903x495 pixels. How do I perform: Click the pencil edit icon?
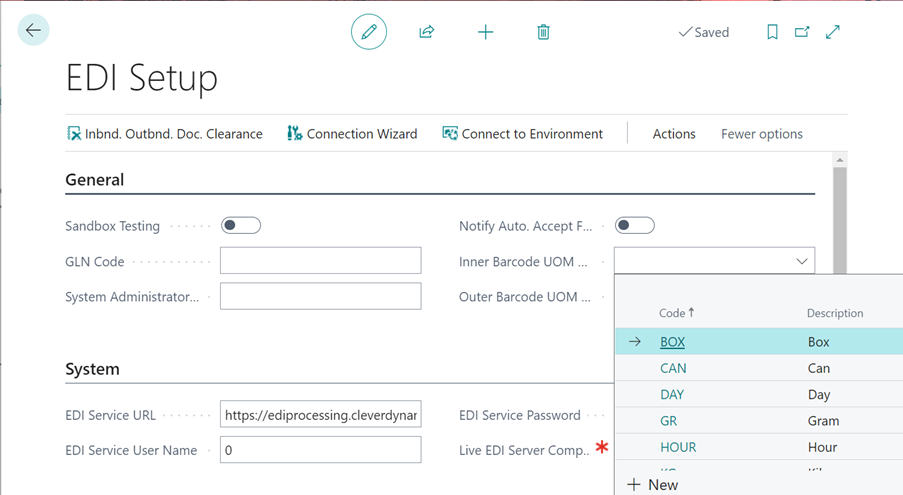click(369, 32)
